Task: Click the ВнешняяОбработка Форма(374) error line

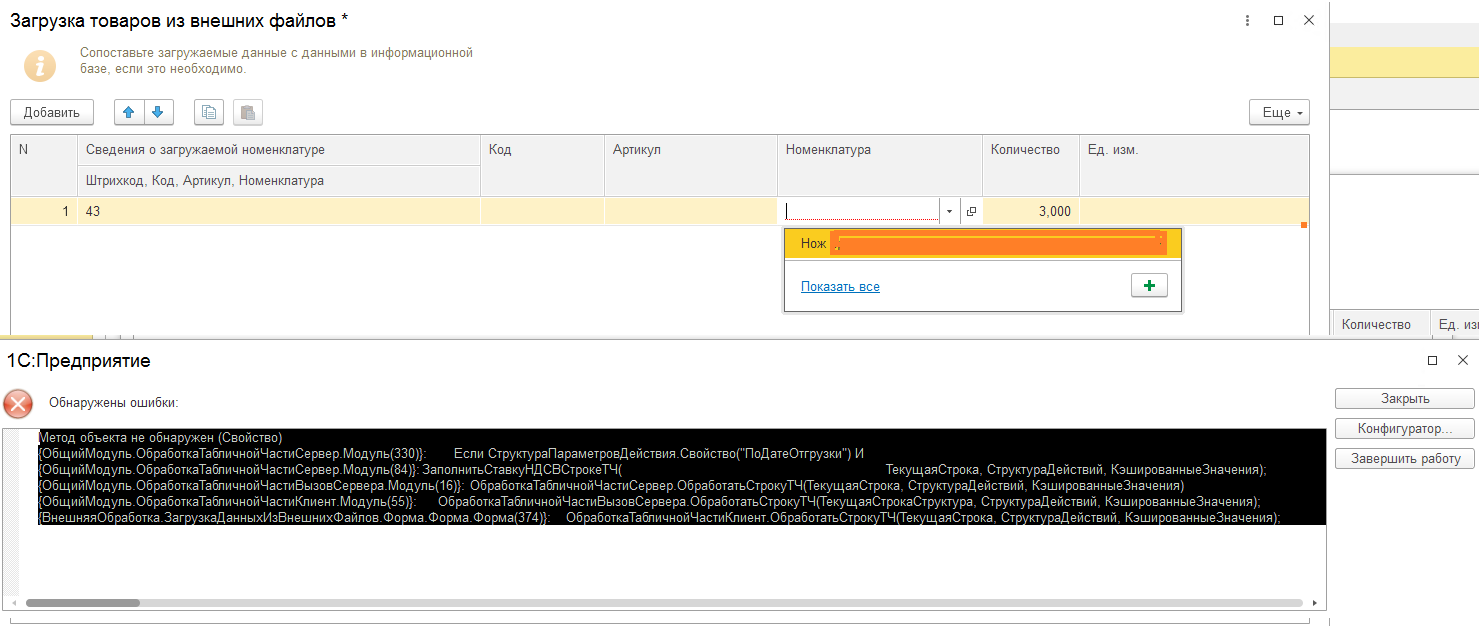Action: [x=659, y=518]
